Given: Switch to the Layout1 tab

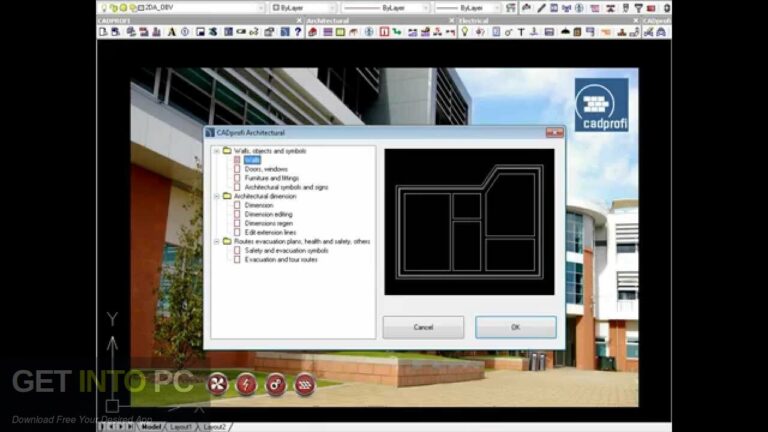Looking at the screenshot, I should [181, 427].
